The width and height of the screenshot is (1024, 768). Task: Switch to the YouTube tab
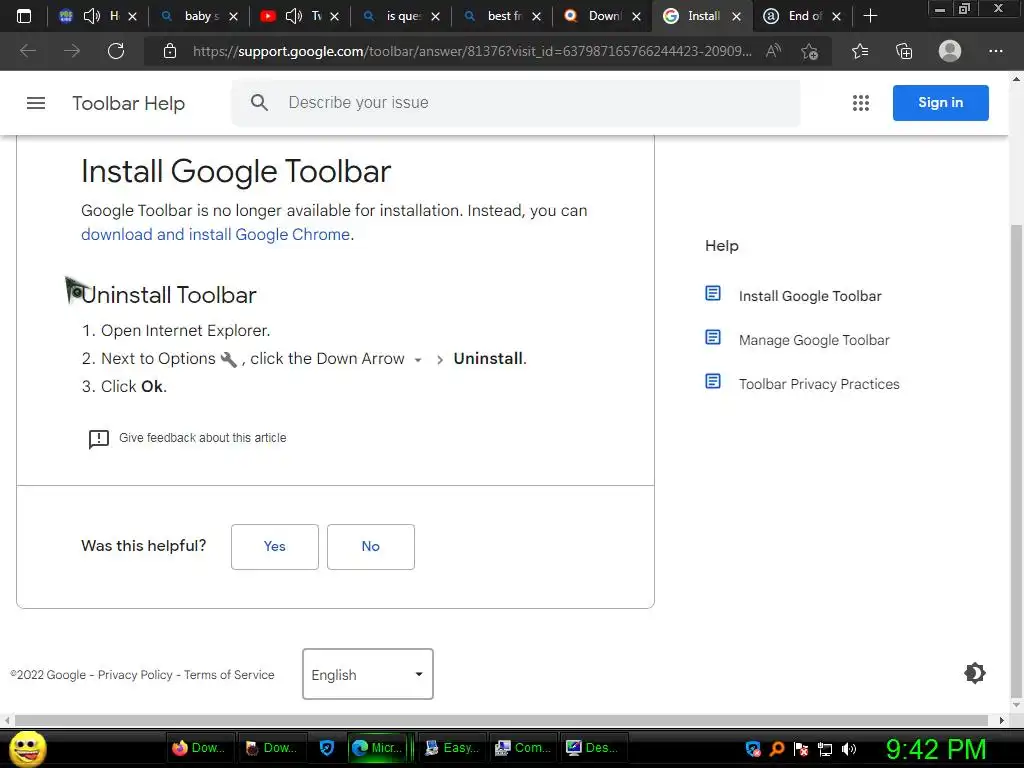tap(300, 16)
